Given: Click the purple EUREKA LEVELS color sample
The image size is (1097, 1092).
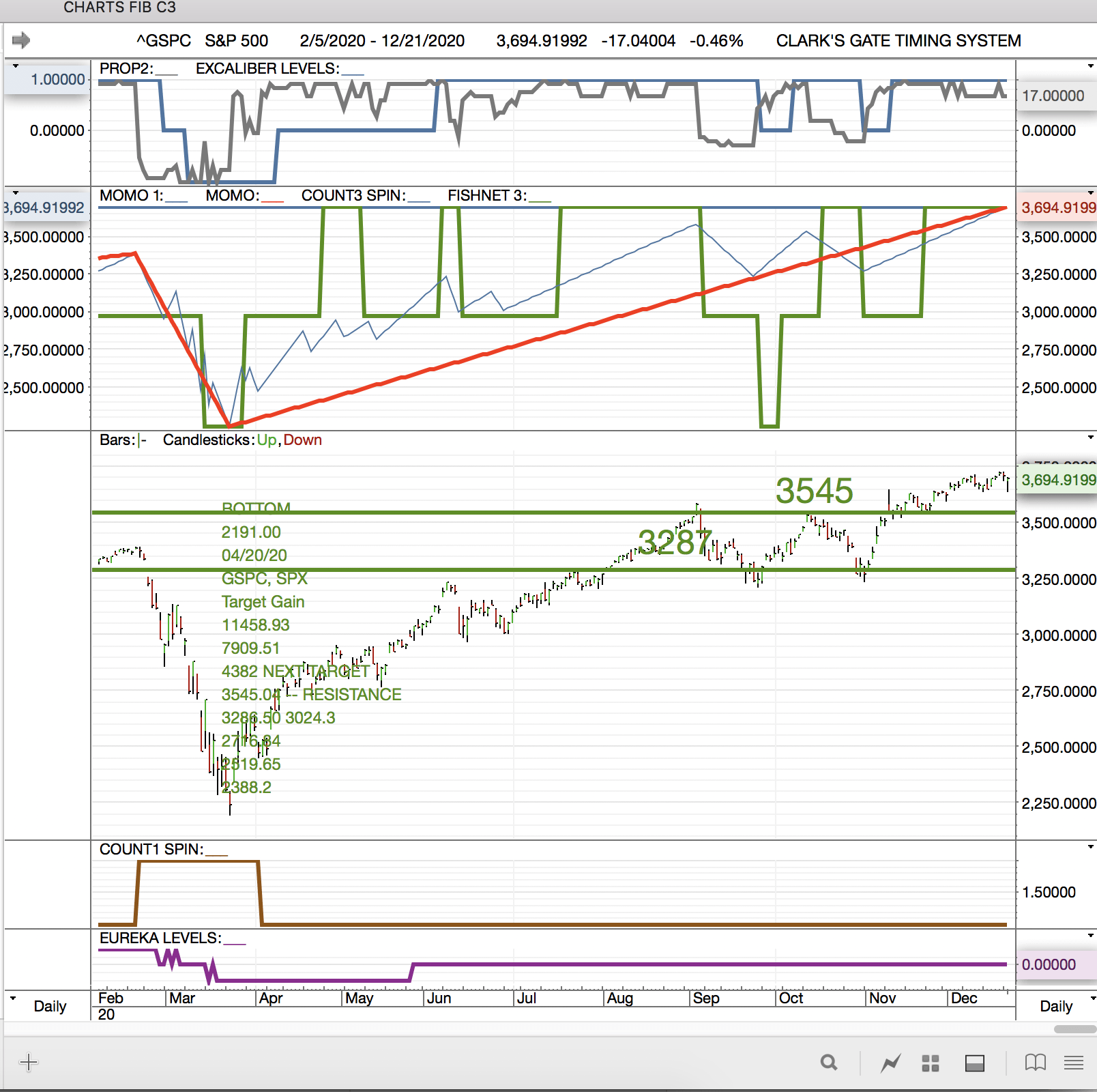Looking at the screenshot, I should [234, 943].
